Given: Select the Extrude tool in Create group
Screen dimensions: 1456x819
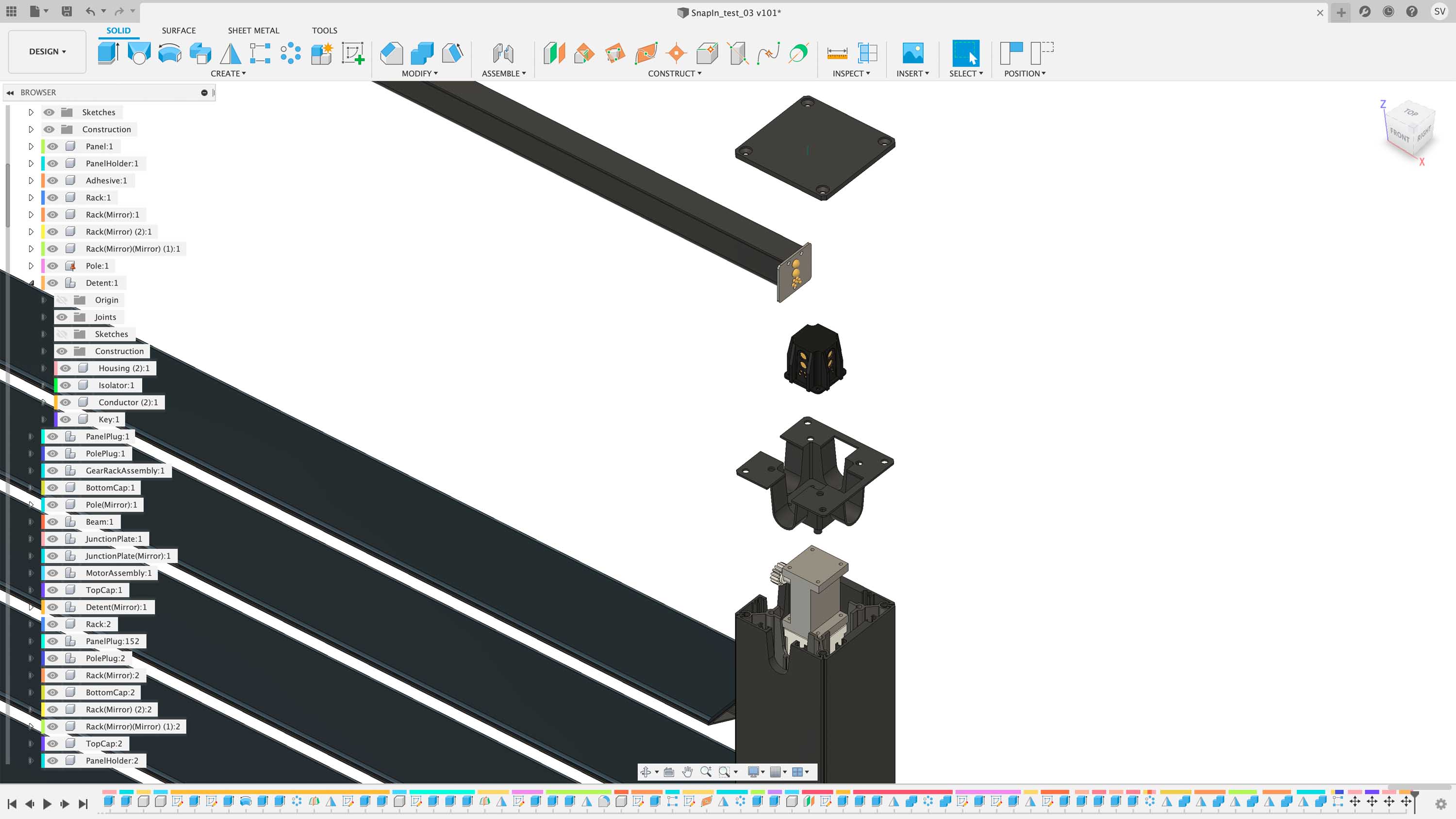Looking at the screenshot, I should coord(108,53).
